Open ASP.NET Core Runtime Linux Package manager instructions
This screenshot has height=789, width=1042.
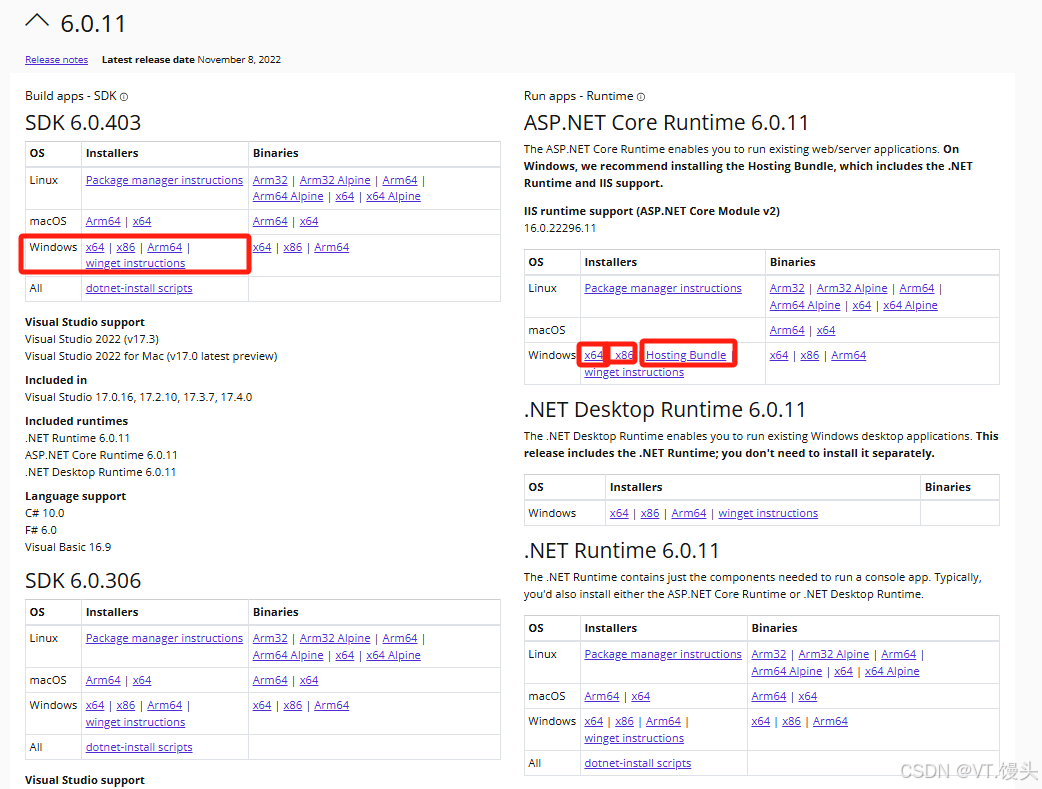point(663,288)
